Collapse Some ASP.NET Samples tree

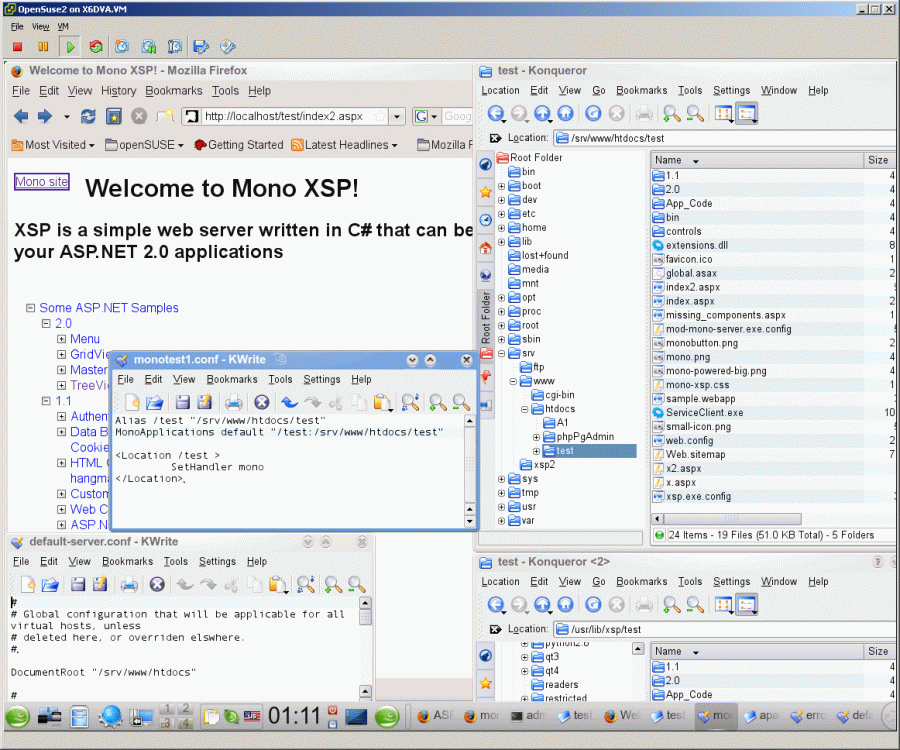(x=30, y=308)
